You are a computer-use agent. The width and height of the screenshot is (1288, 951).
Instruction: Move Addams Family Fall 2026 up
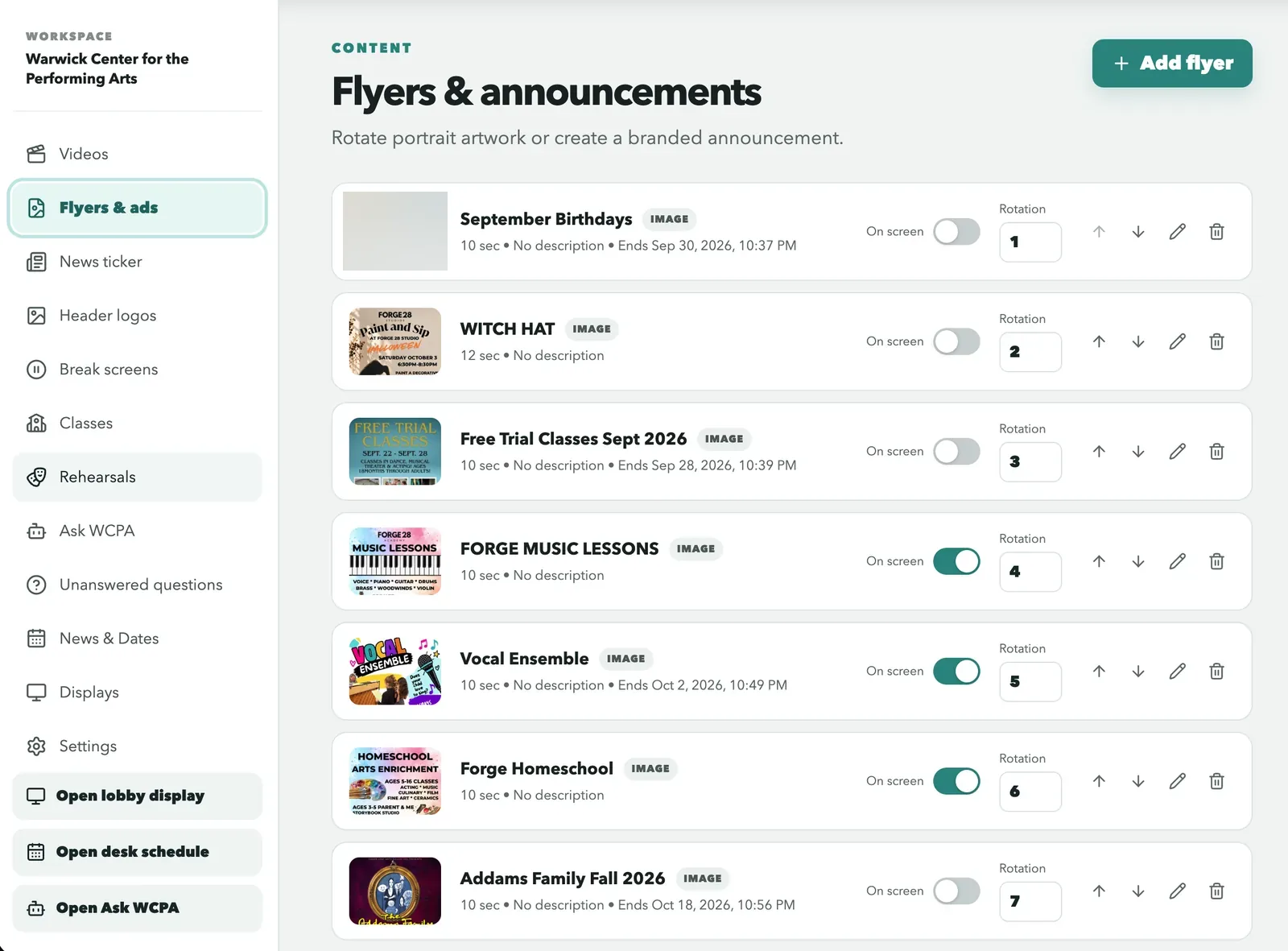(1099, 891)
